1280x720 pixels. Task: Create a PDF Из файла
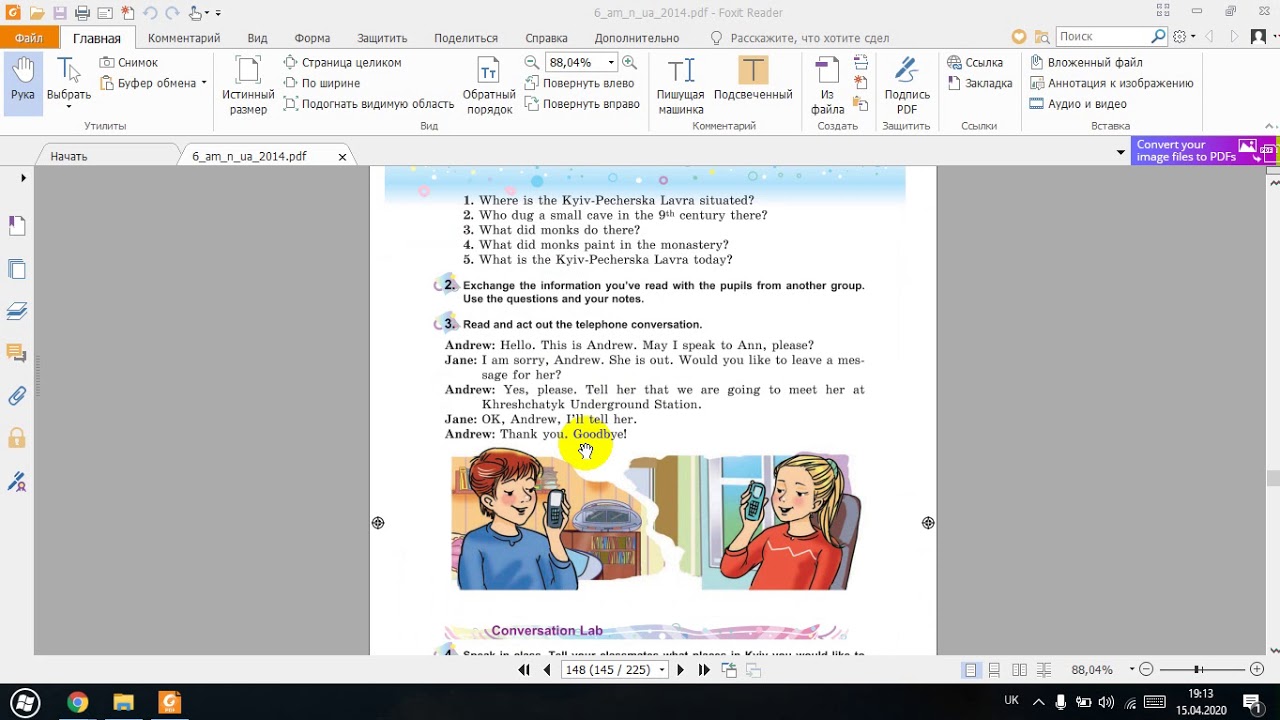click(x=827, y=84)
